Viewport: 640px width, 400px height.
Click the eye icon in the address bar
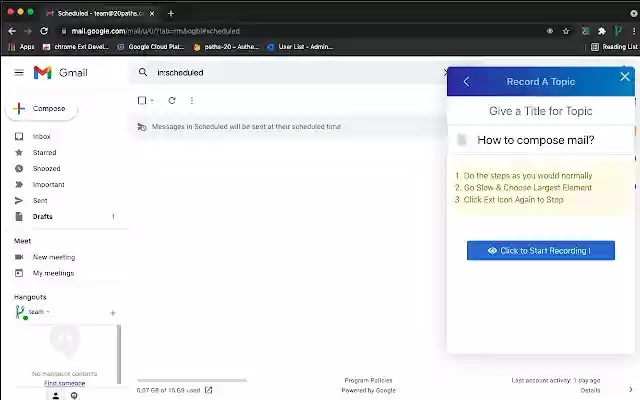tap(550, 31)
